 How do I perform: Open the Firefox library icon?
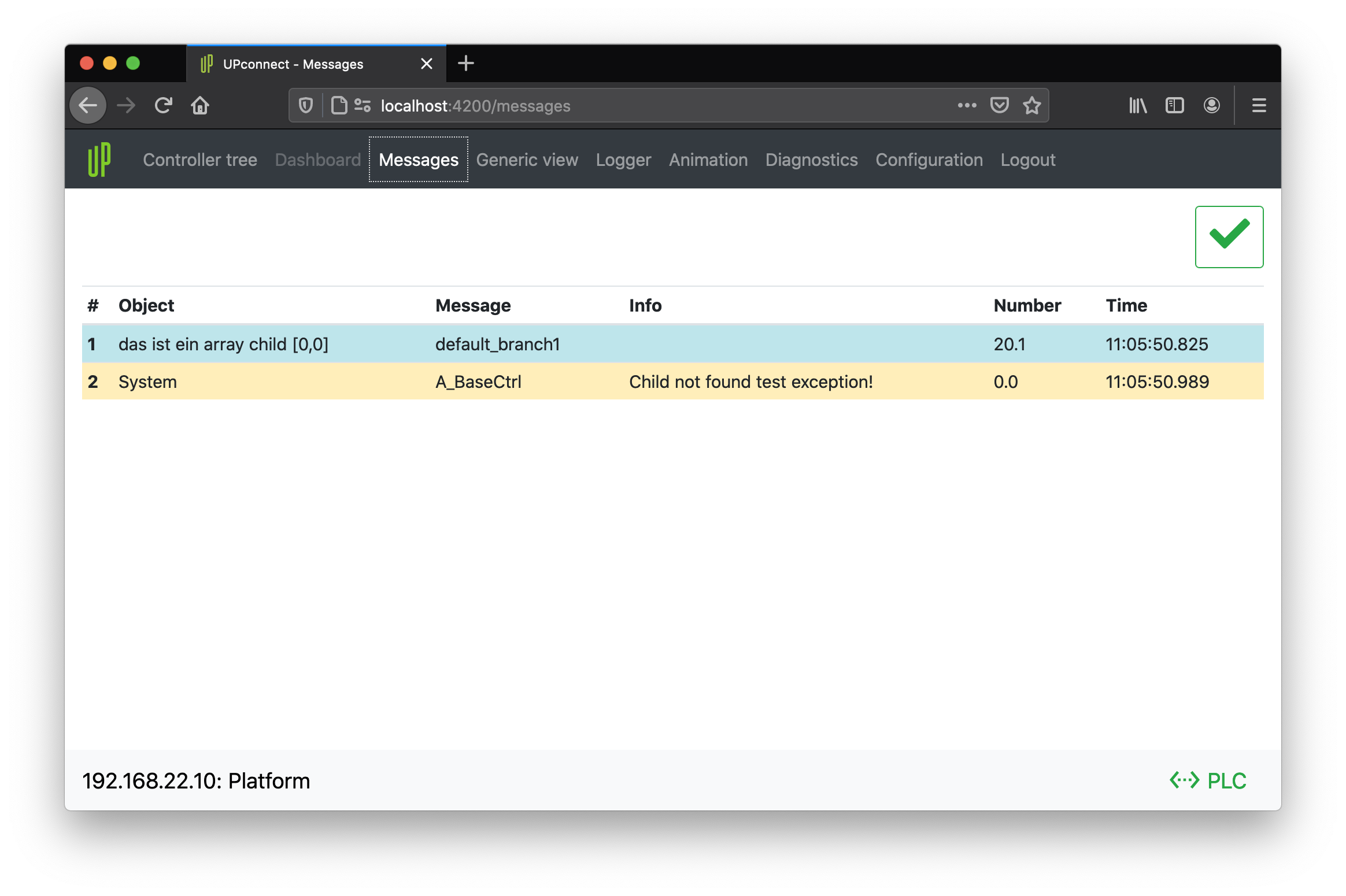(x=1137, y=105)
